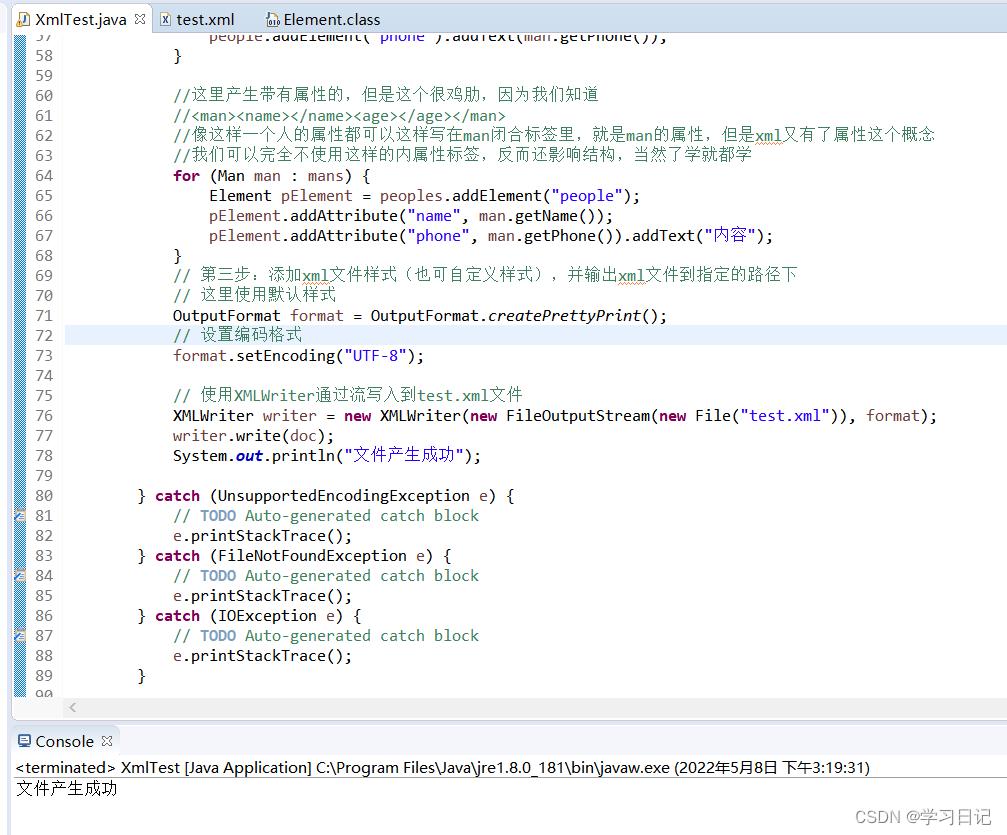This screenshot has width=1007, height=835.
Task: Click the TODO comment on line 84
Action: pos(326,576)
